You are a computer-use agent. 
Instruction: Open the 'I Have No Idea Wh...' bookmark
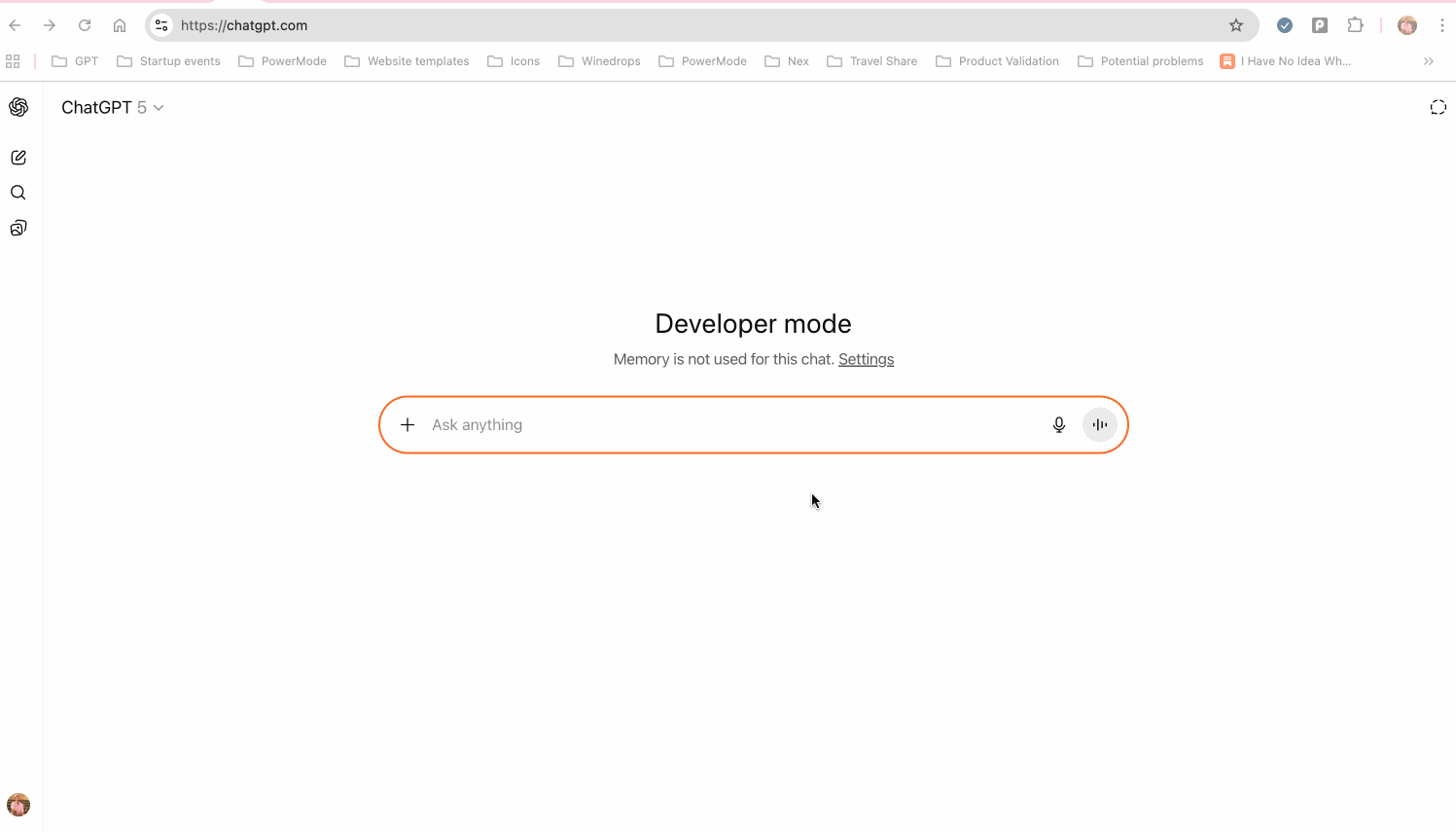(x=1285, y=61)
